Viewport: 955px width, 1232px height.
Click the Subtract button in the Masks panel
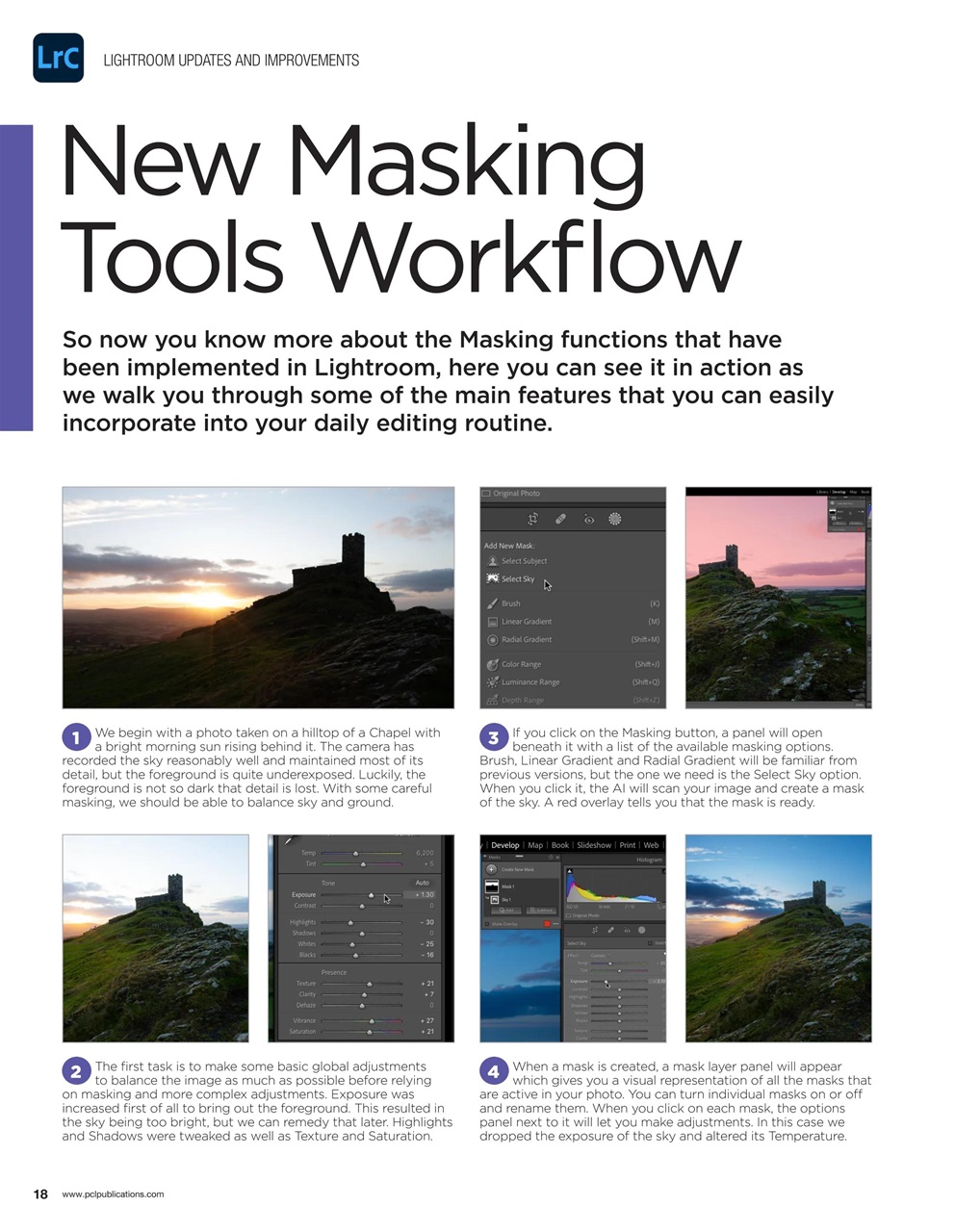pyautogui.click(x=541, y=910)
